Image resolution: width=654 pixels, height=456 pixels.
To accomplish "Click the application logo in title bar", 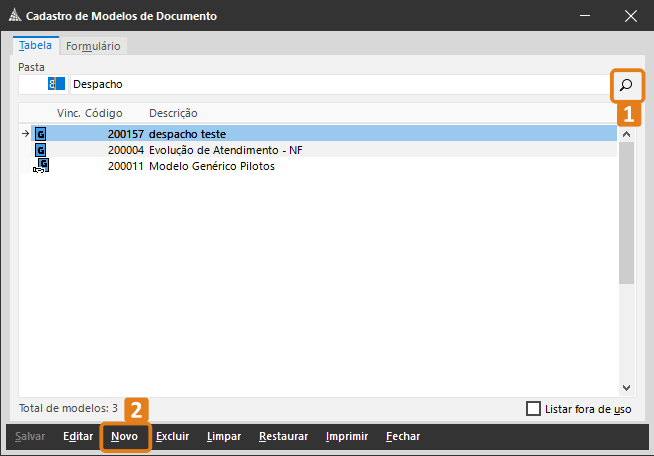I will [15, 15].
